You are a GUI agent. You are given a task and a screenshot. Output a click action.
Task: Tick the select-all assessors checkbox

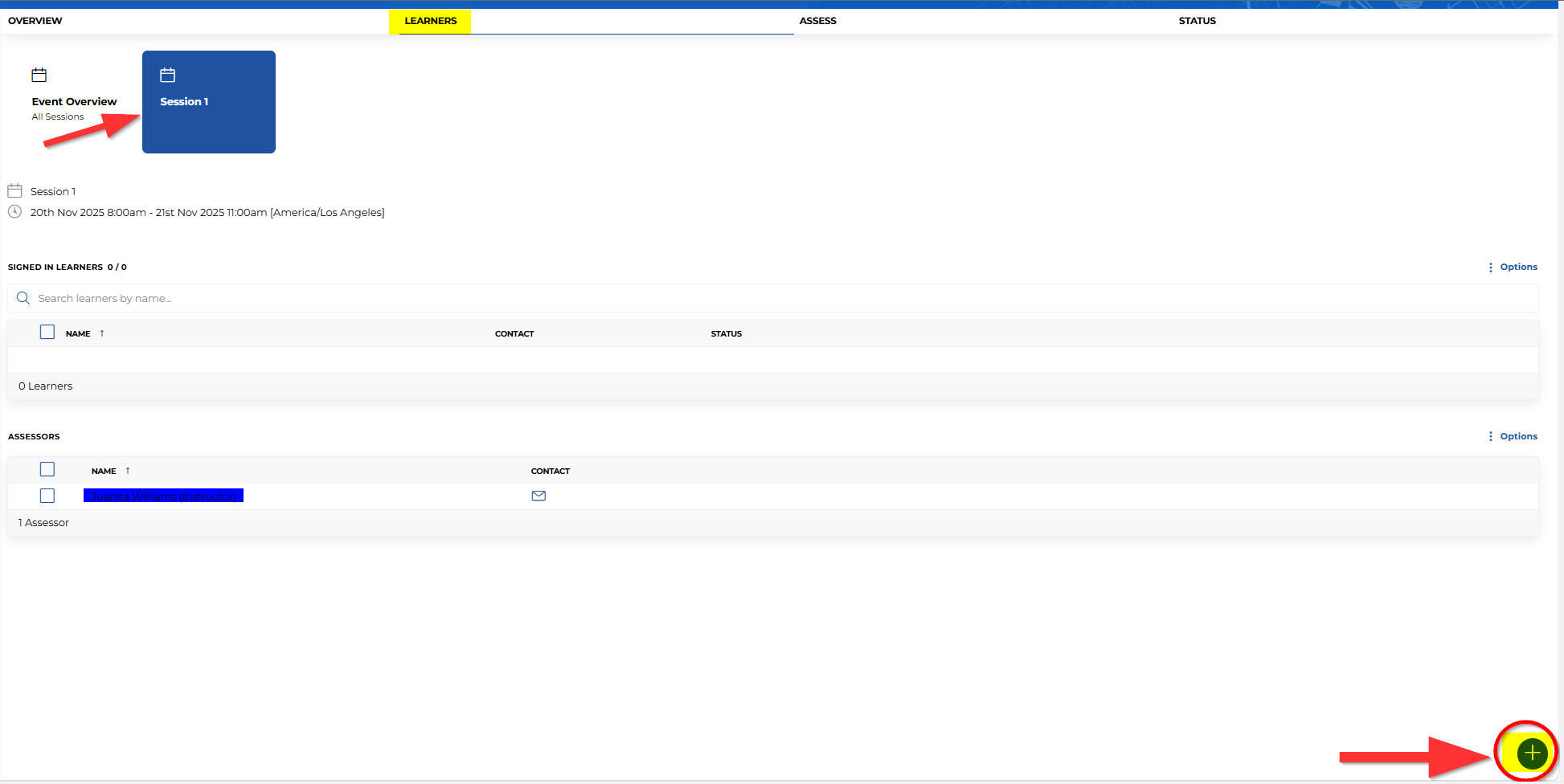[x=47, y=469]
